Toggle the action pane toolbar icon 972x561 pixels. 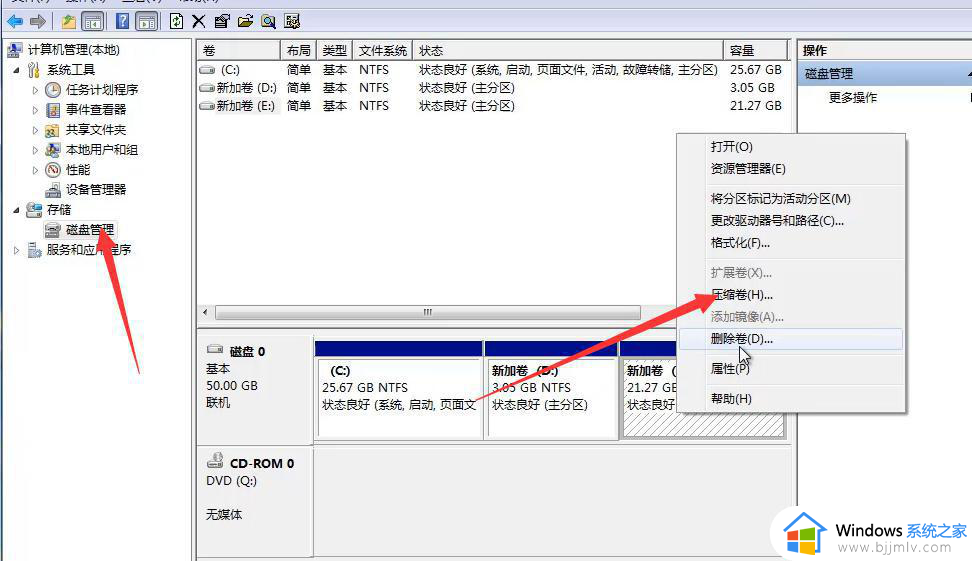(x=147, y=22)
